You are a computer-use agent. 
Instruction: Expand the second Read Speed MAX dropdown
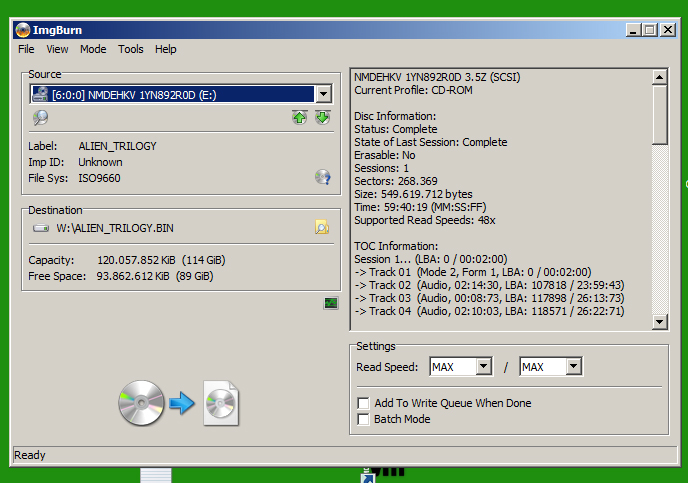(x=573, y=366)
